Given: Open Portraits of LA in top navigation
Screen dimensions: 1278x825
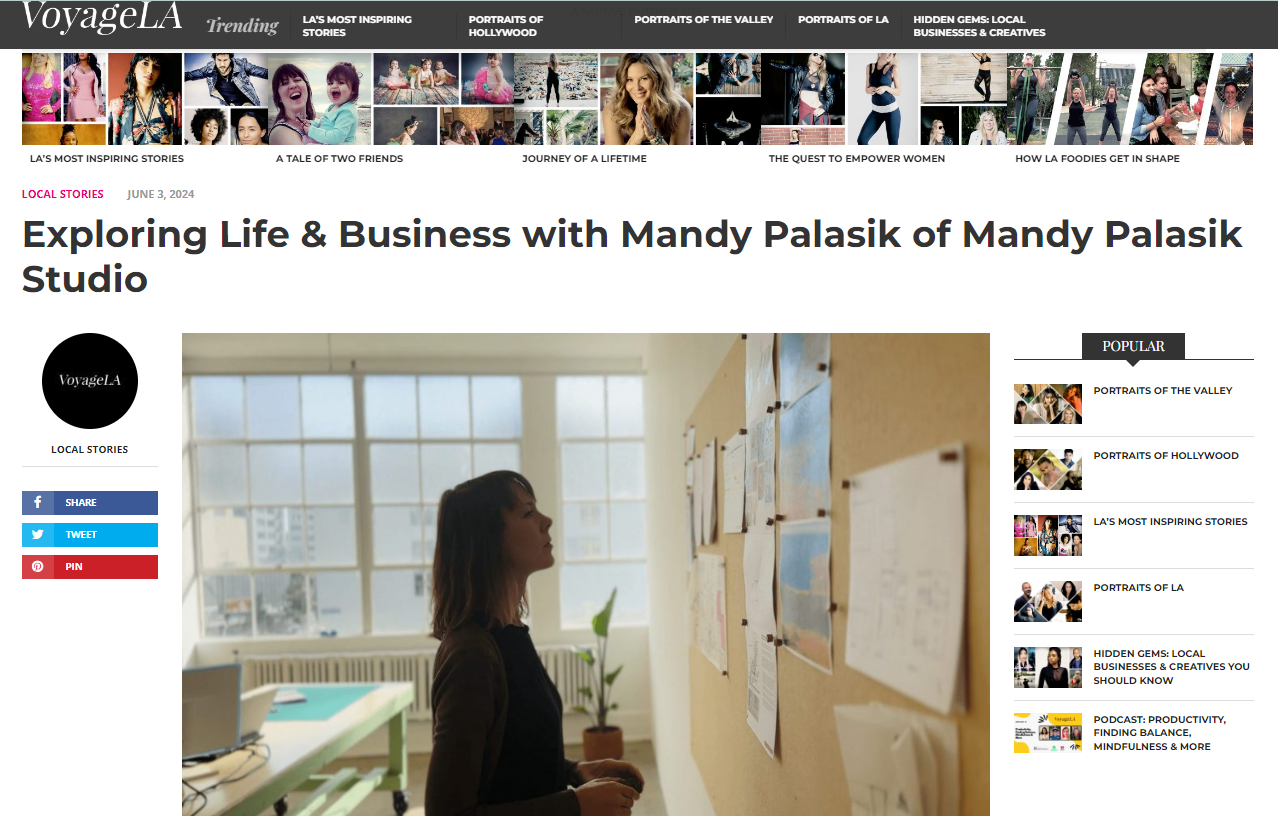Looking at the screenshot, I should tap(843, 19).
